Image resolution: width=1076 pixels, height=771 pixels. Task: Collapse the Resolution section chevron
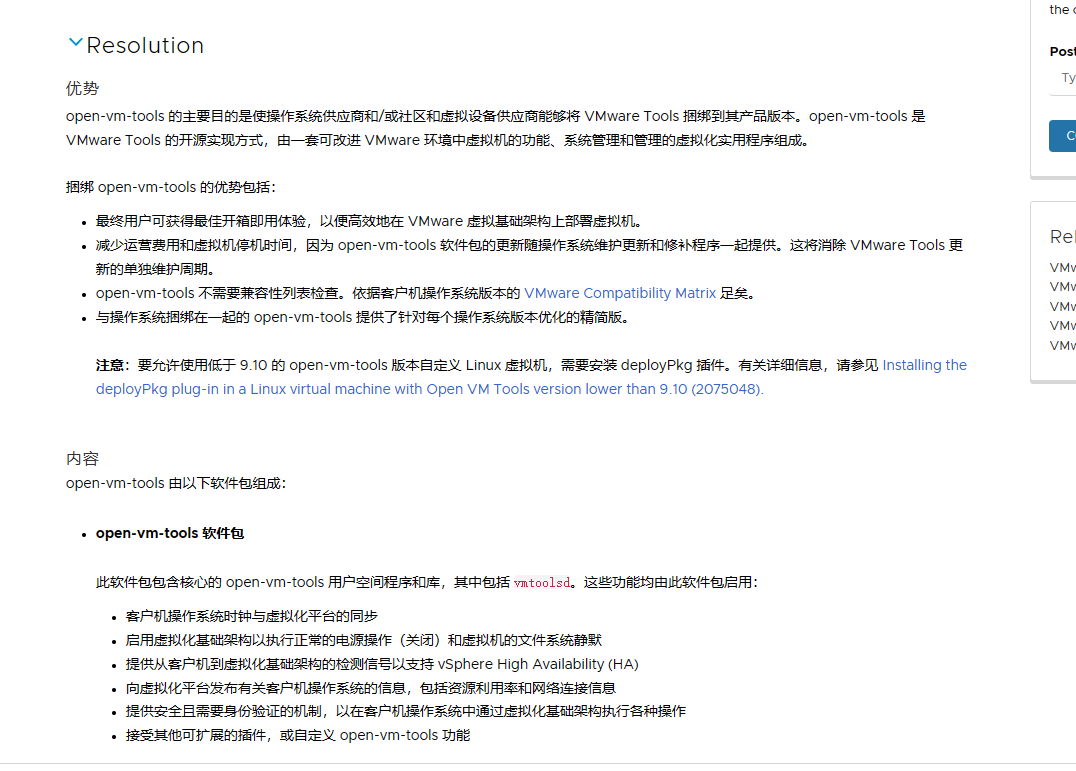point(75,43)
